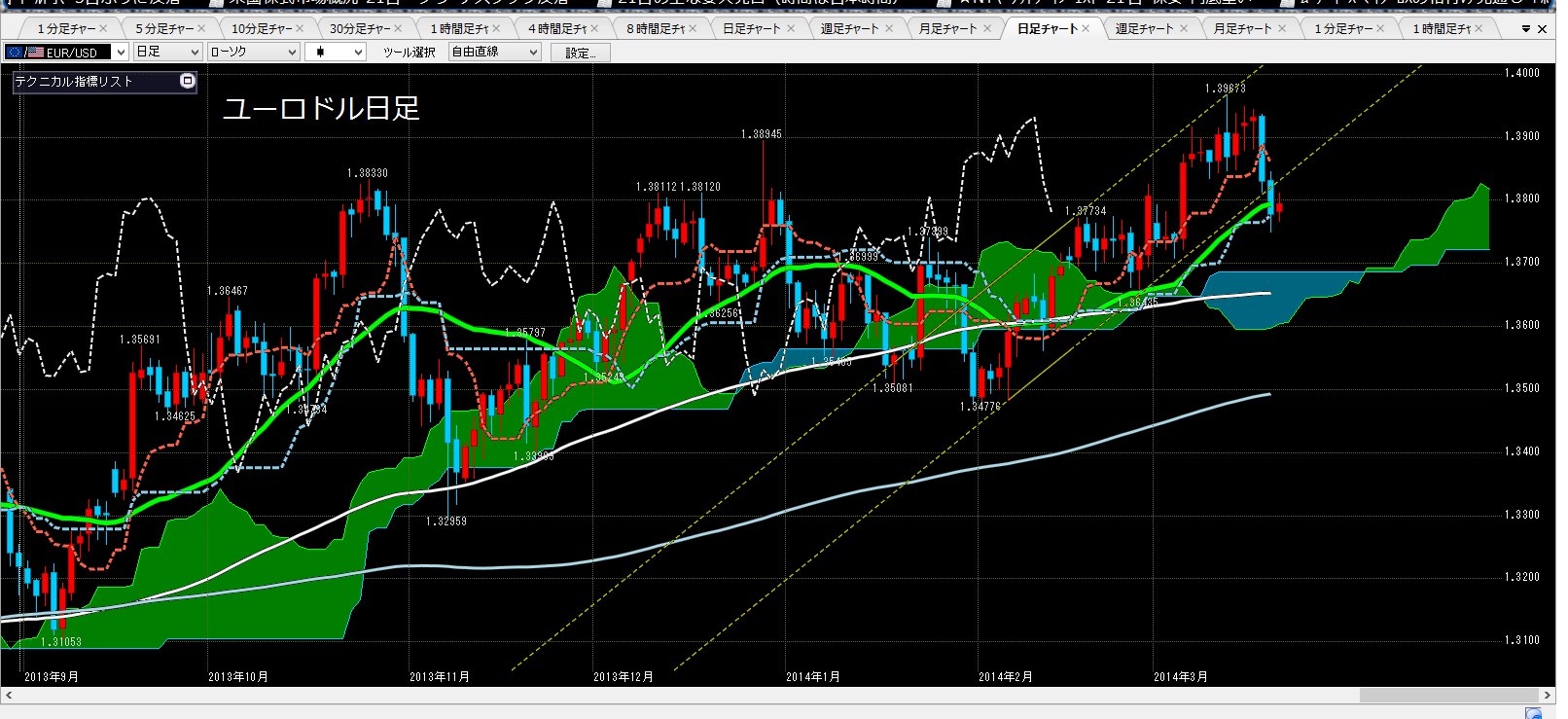The width and height of the screenshot is (1568, 719).
Task: Click the テクニカル指標リスト panel header
Action: (105, 82)
